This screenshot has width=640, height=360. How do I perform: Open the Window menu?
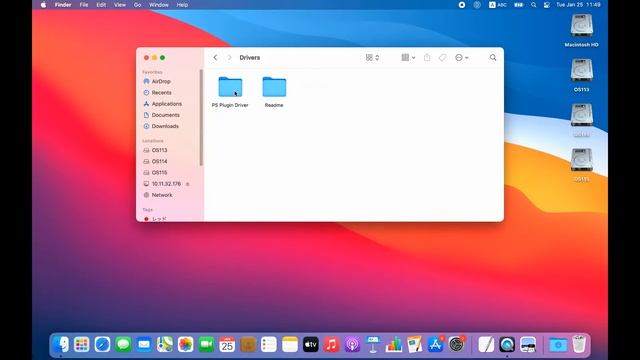point(159,5)
